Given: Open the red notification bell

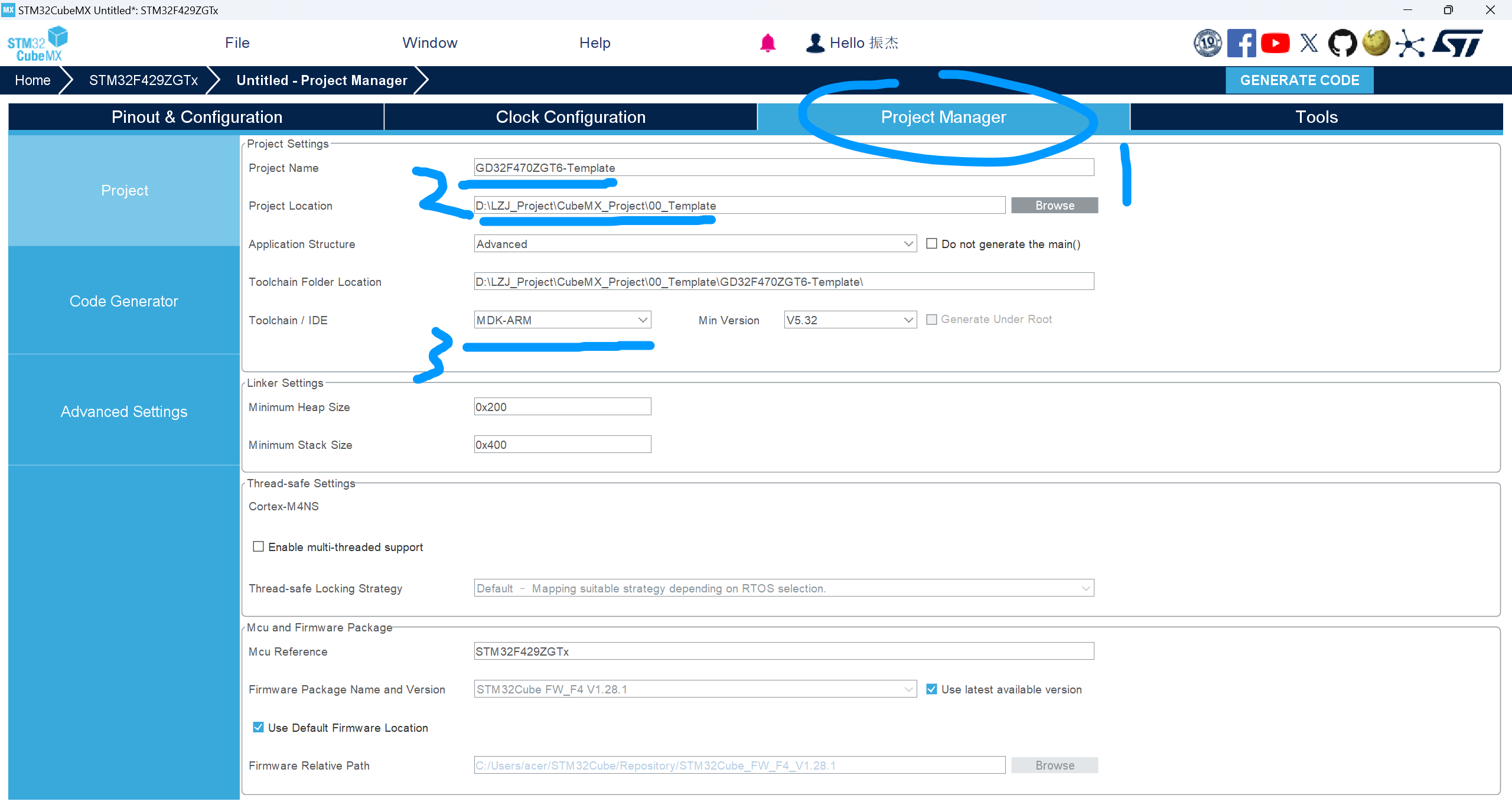Looking at the screenshot, I should click(x=767, y=43).
